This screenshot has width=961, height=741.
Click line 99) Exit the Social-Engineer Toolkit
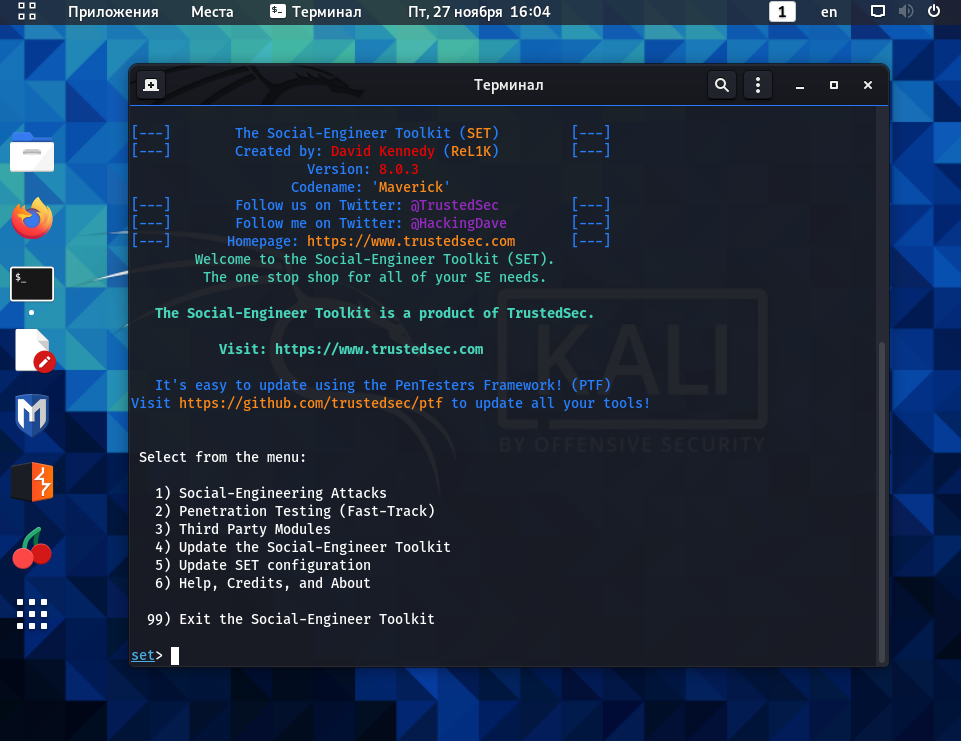[291, 619]
